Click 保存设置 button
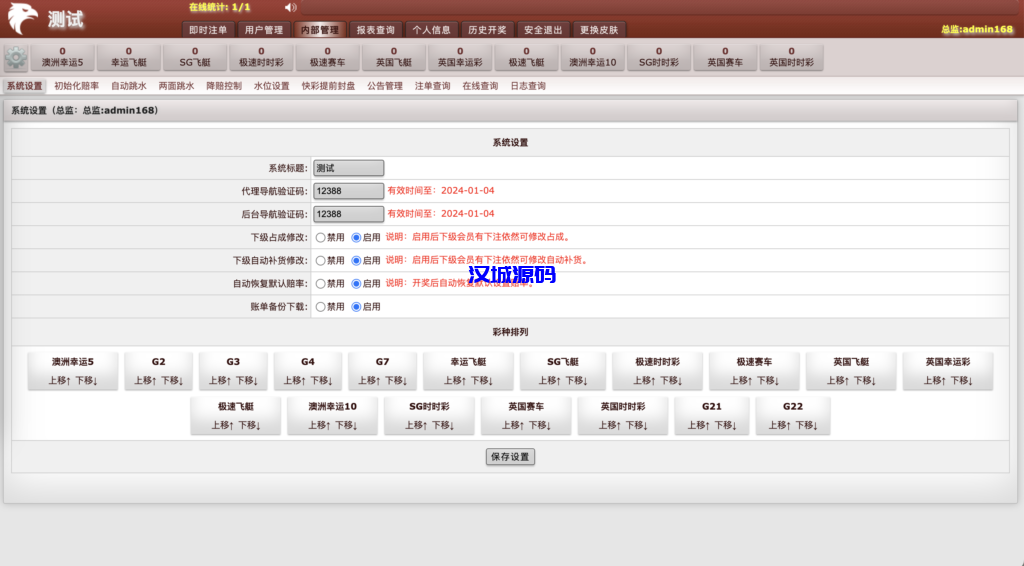The image size is (1024, 566). [510, 456]
